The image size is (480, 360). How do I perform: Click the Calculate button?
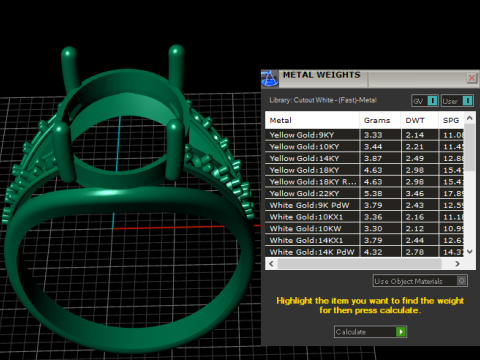(x=370, y=332)
